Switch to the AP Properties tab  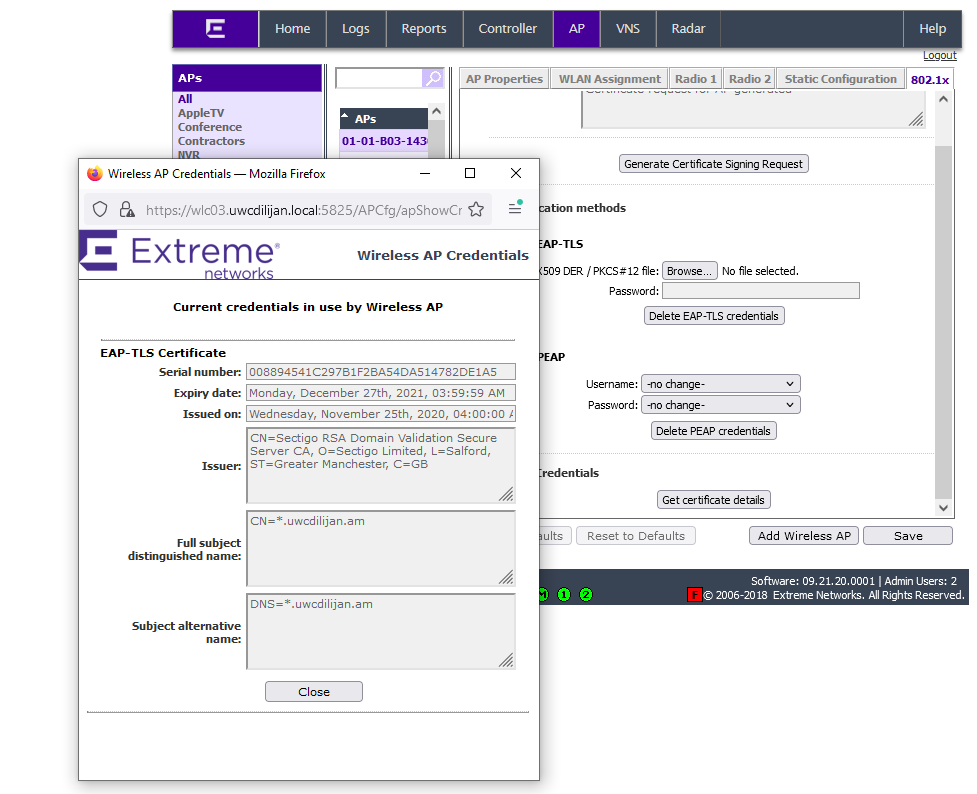(504, 79)
